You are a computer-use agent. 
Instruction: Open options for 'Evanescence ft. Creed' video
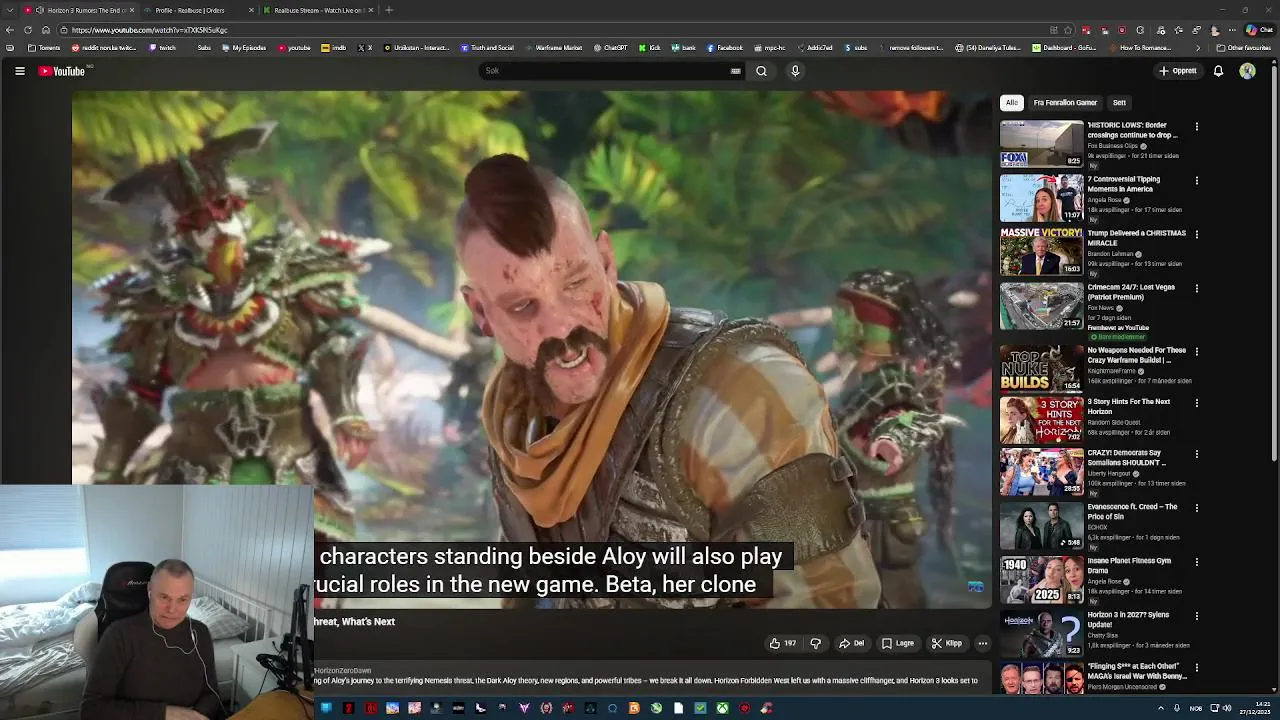[1196, 508]
